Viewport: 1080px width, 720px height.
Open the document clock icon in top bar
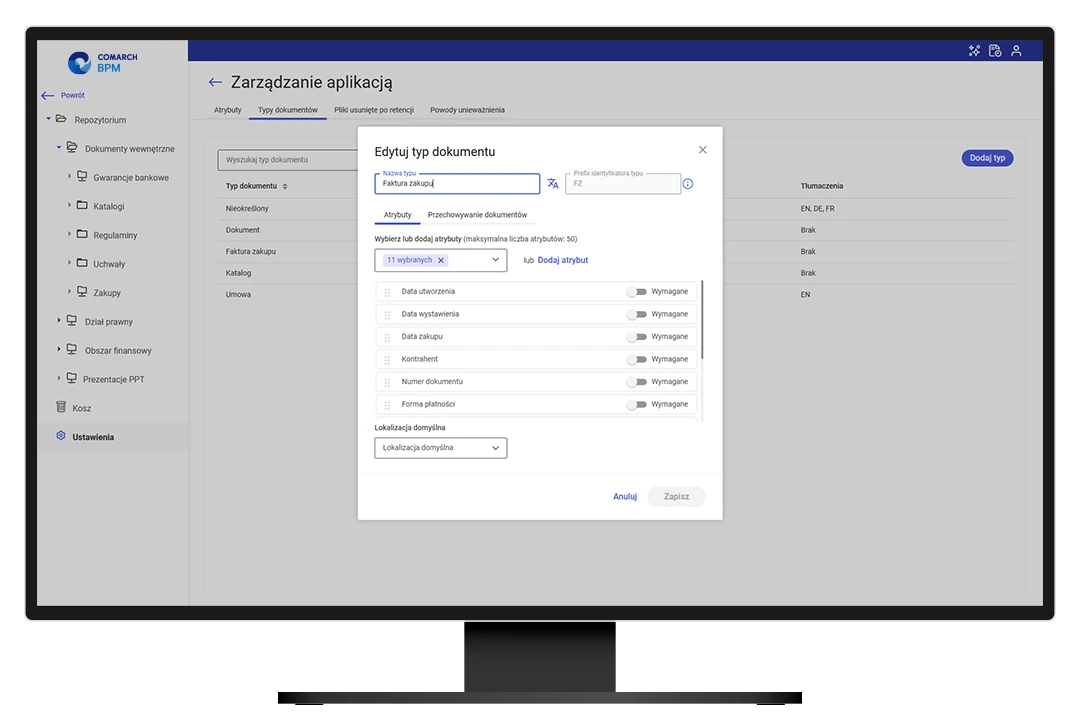[995, 51]
